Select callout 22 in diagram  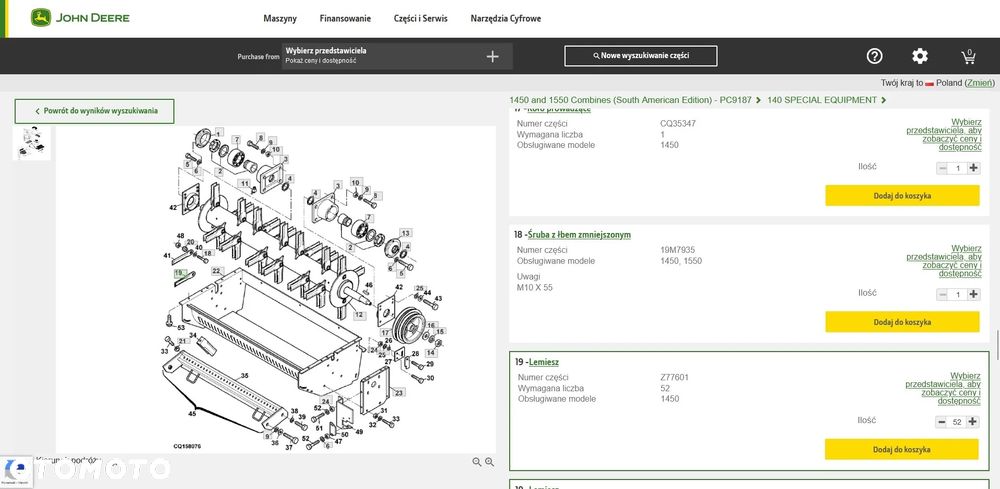pyautogui.click(x=216, y=271)
